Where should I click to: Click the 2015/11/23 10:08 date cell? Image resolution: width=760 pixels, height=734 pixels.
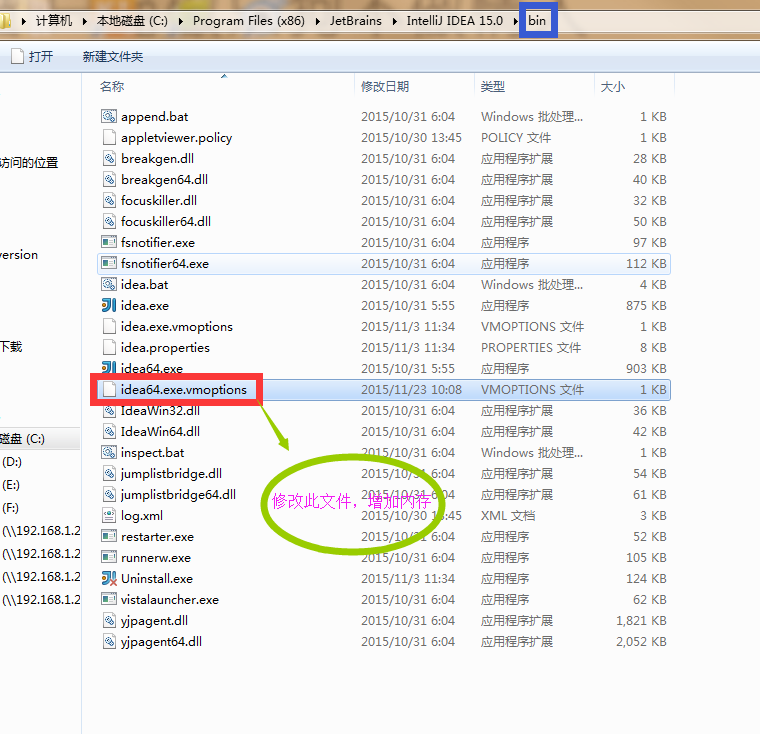coord(412,390)
